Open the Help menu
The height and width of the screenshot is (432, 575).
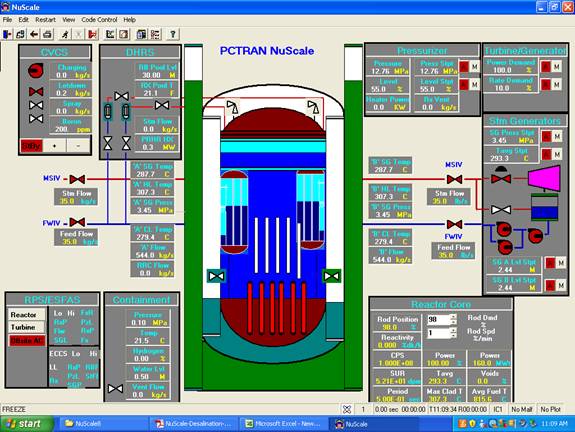129,19
